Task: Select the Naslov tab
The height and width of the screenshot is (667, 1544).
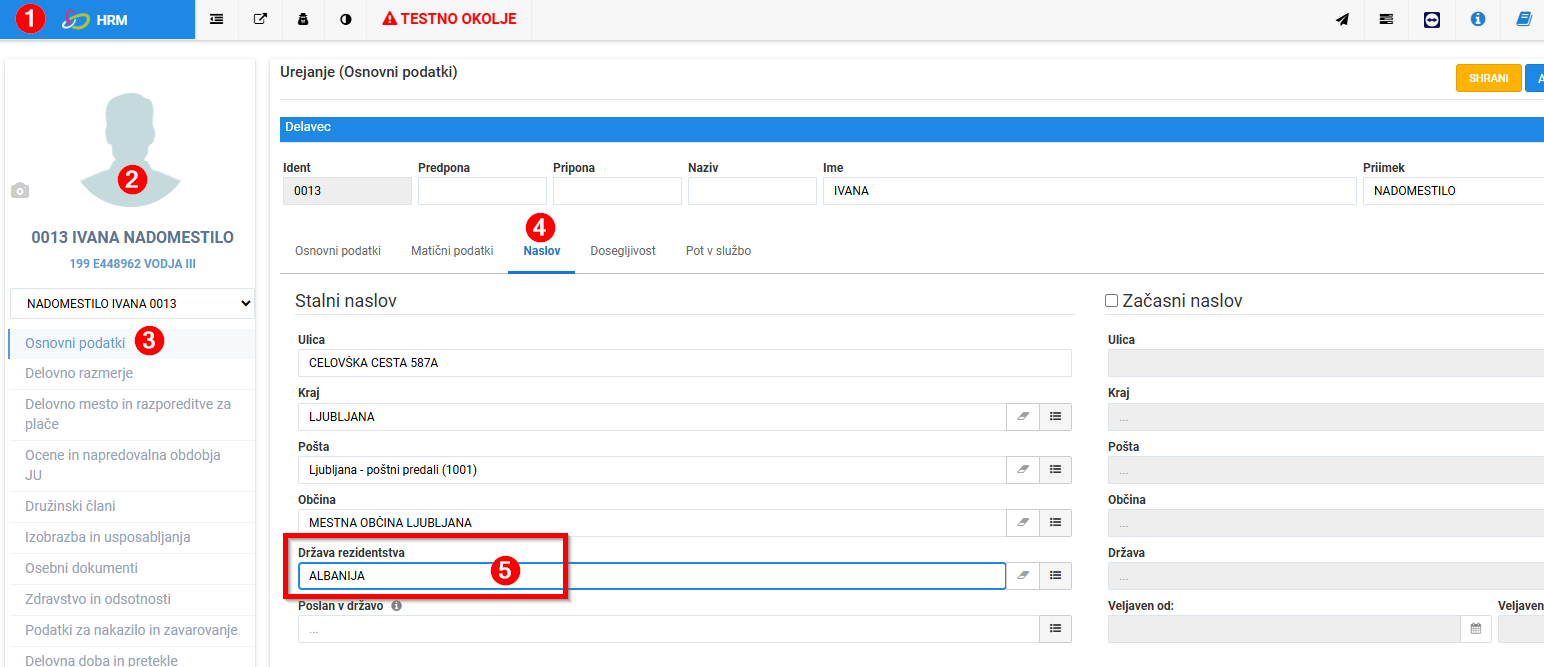Action: [541, 251]
